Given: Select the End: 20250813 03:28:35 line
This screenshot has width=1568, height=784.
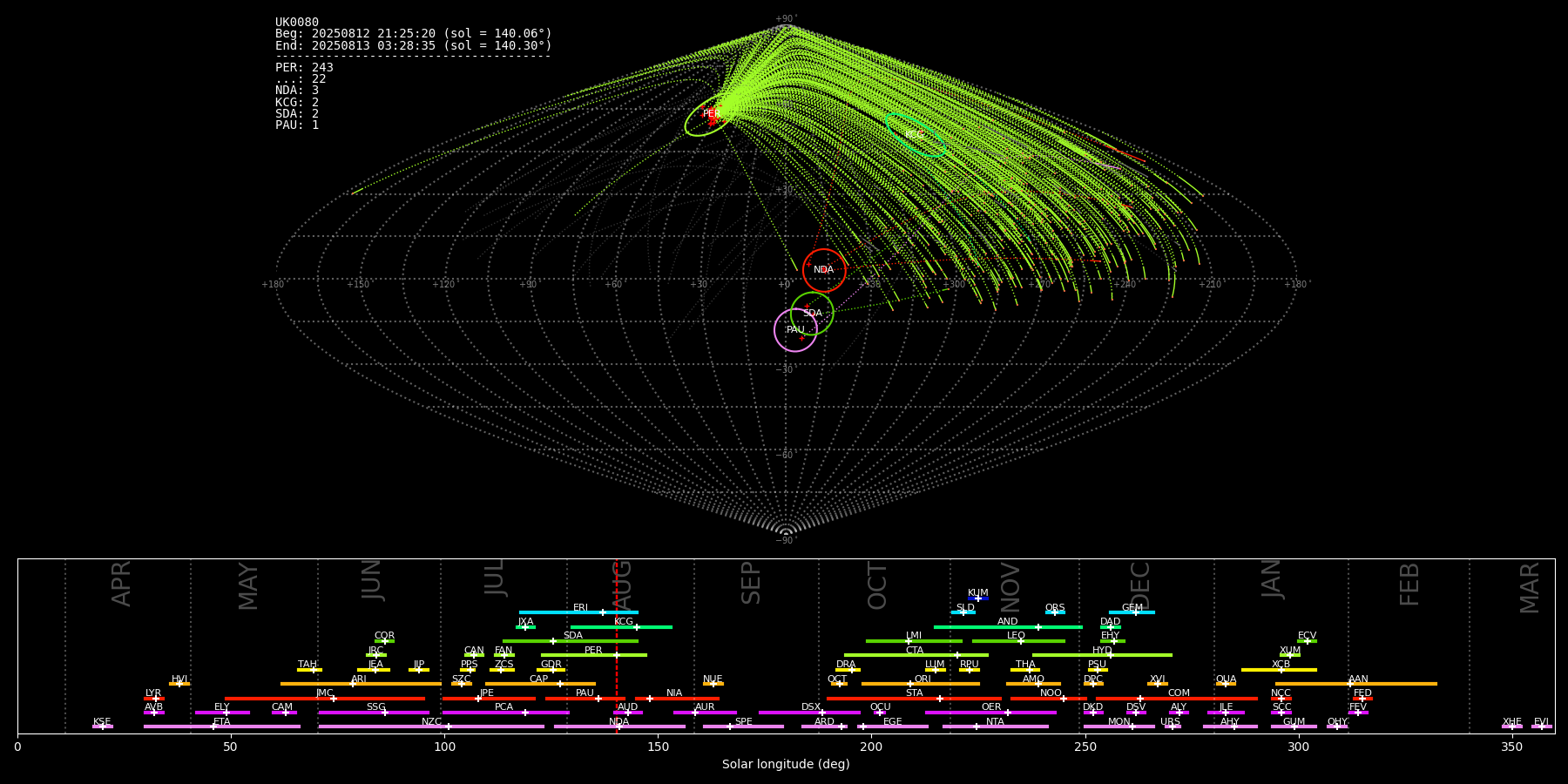Looking at the screenshot, I should (414, 45).
